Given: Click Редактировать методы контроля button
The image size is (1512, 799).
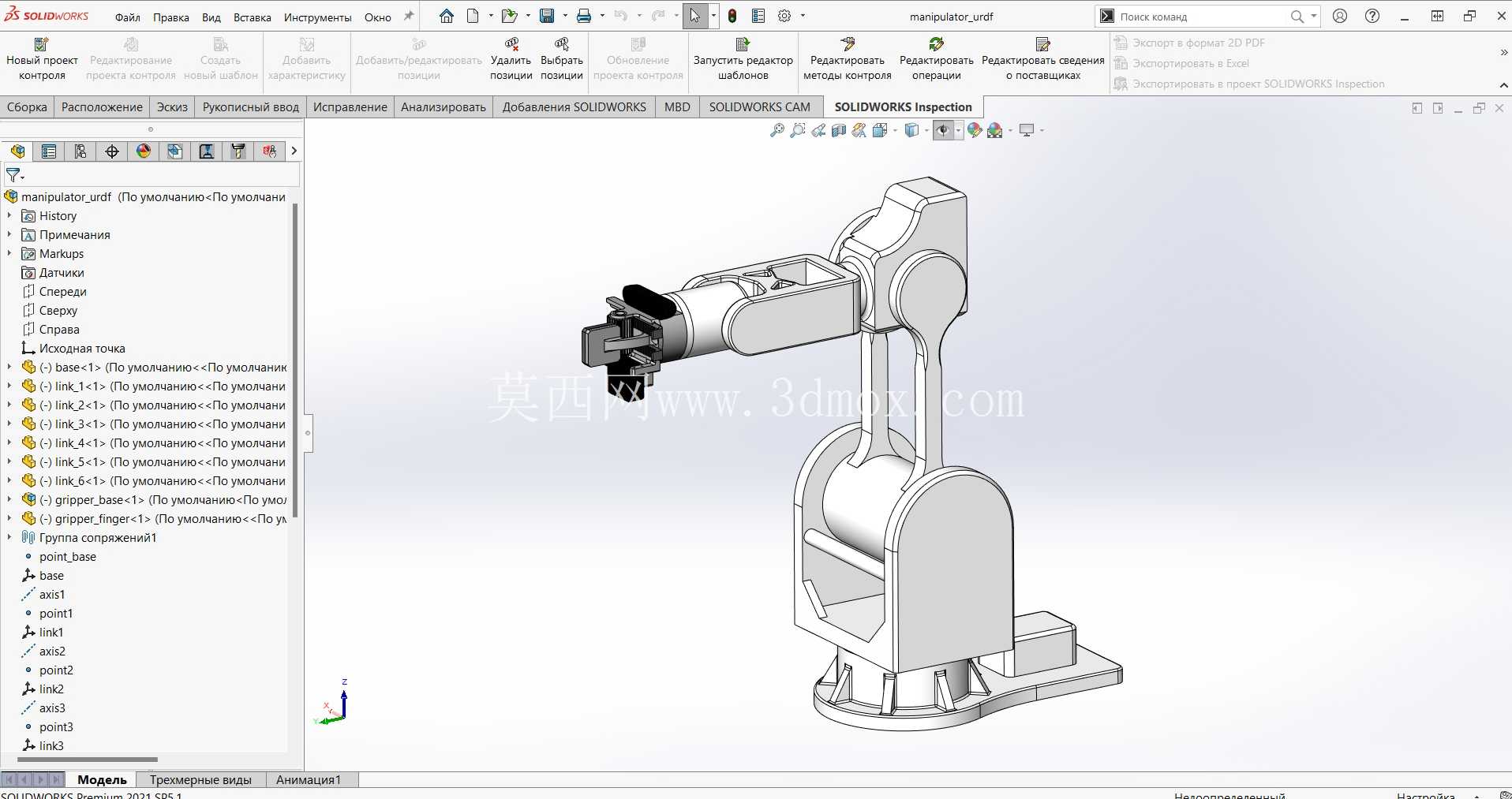Looking at the screenshot, I should pos(848,58).
